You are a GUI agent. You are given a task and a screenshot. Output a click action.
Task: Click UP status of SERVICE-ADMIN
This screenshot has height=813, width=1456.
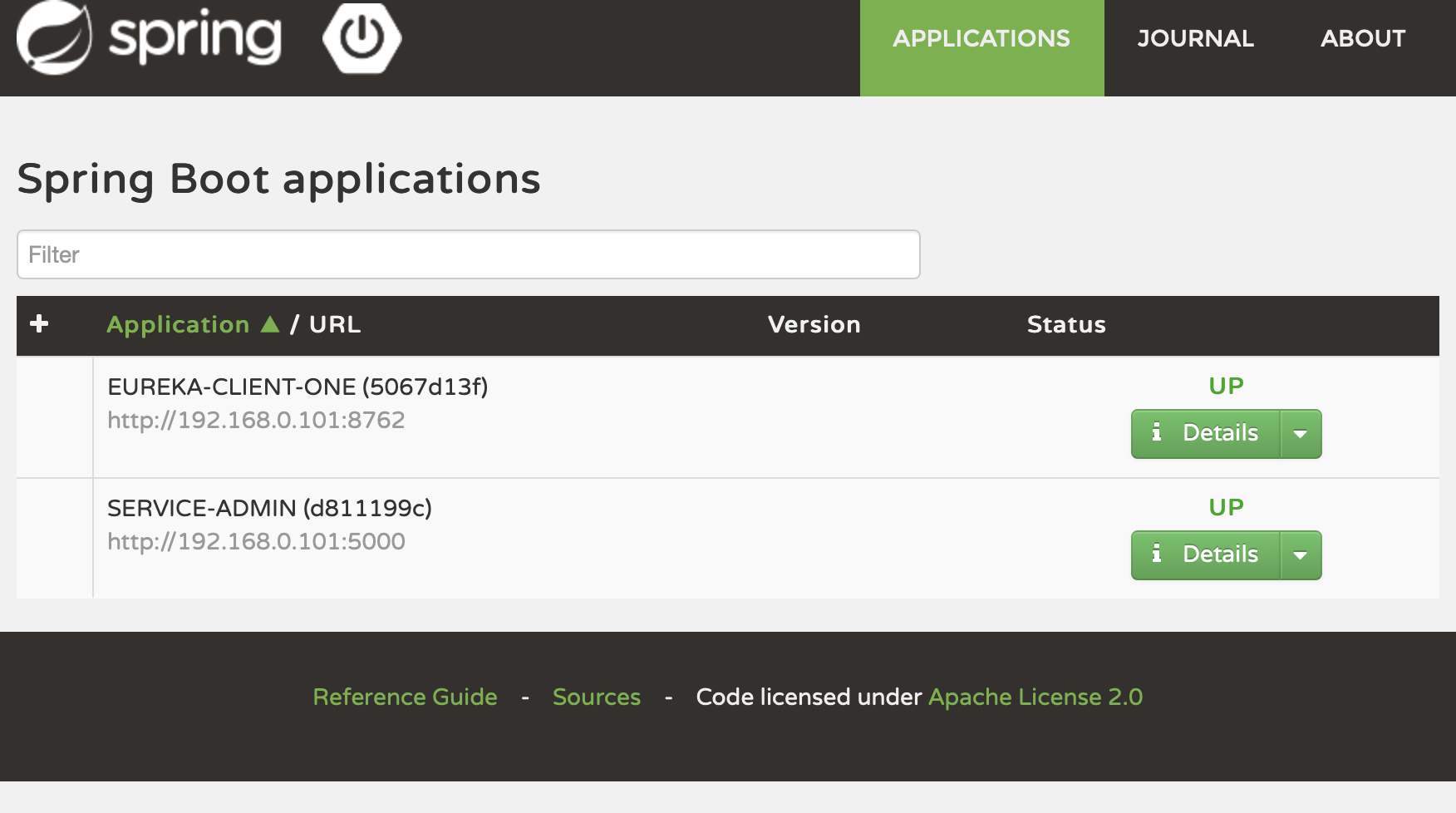coord(1226,507)
